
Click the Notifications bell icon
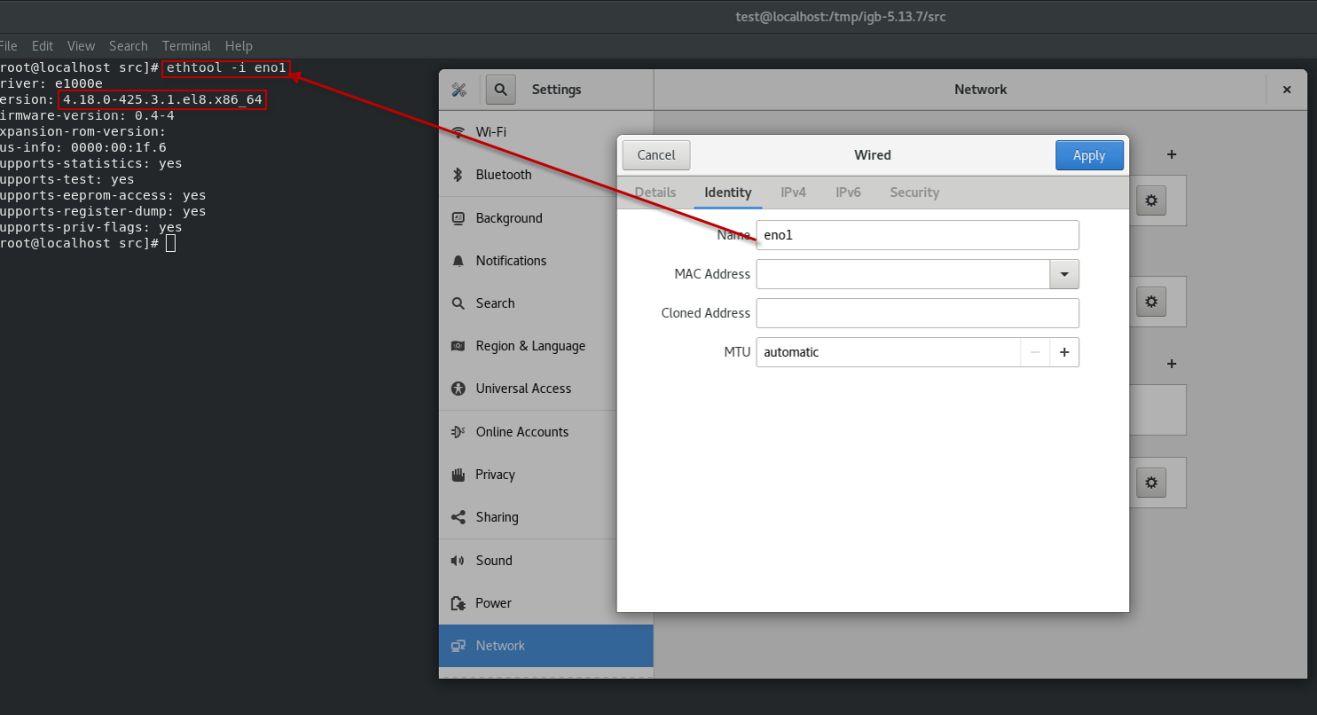click(458, 261)
